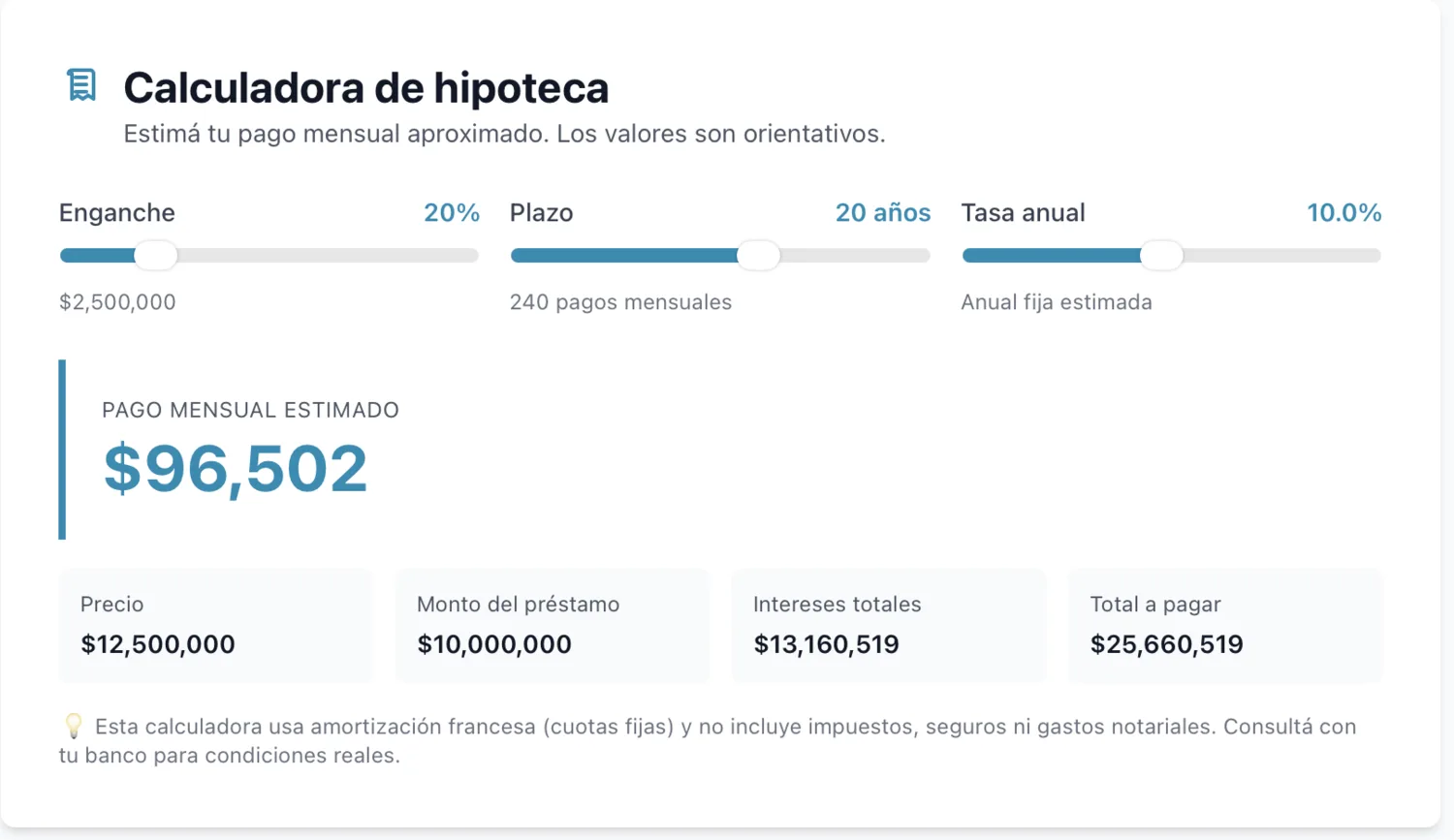Screen dimensions: 1454x840
Task: Click the Tasa anual slider handle
Action: (x=1161, y=256)
